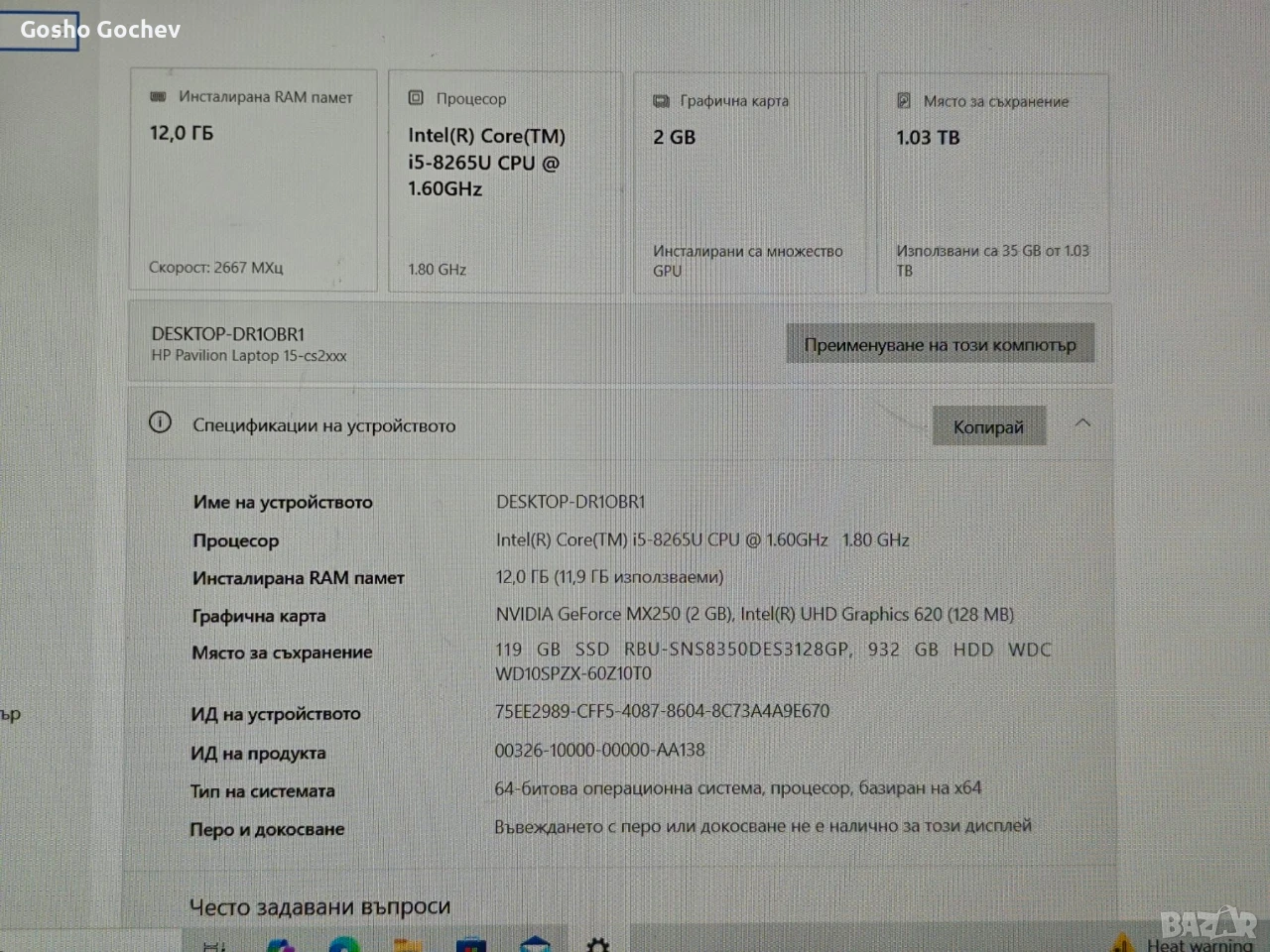Open the Инсталирана RAM памет card
This screenshot has height=952, width=1270.
coord(253,180)
